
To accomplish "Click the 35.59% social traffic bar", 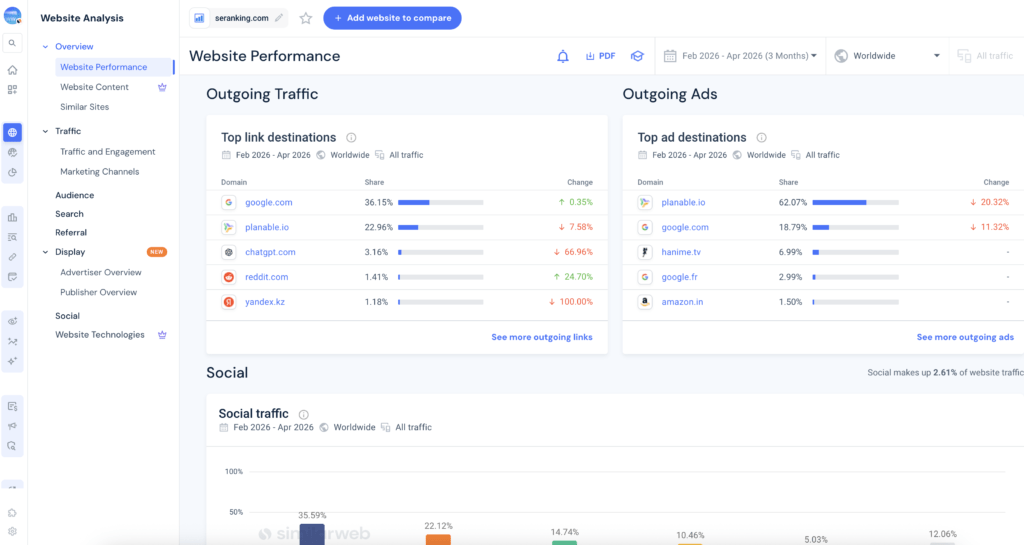I will click(x=312, y=534).
